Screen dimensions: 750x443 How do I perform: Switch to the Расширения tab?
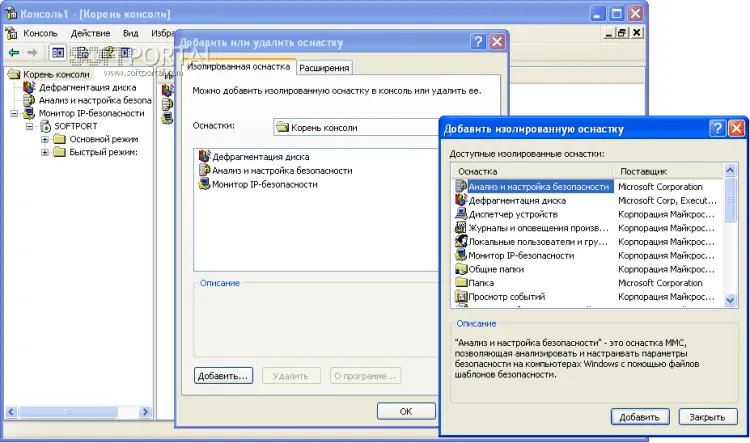pos(324,68)
